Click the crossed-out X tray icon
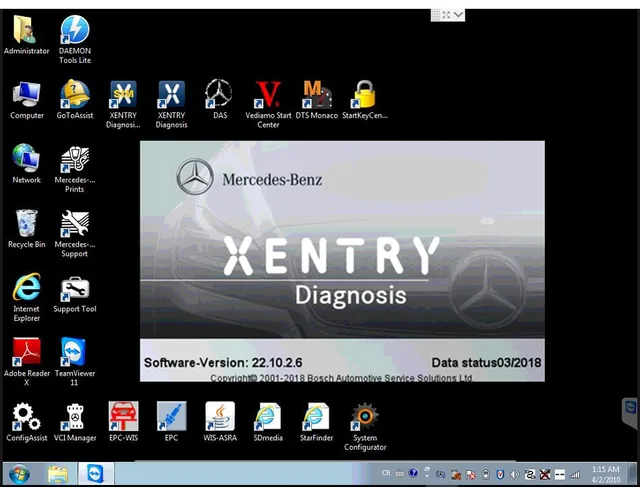Image resolution: width=640 pixels, height=487 pixels. [545, 474]
